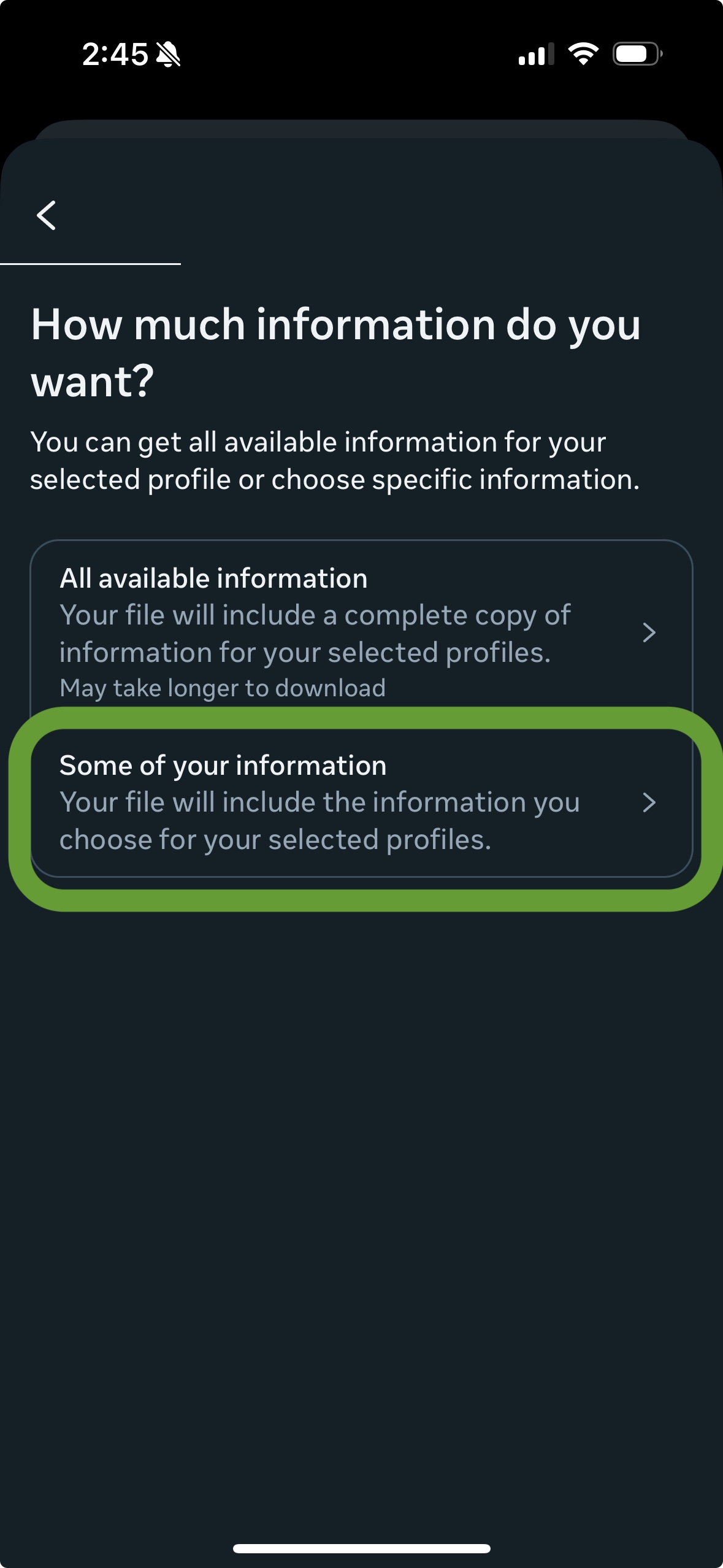The image size is (723, 1568).
Task: Click the step progress bar below back arrow
Action: [x=90, y=264]
